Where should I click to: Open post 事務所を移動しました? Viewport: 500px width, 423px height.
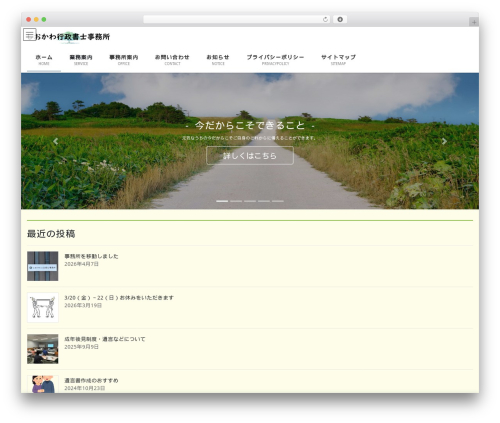(91, 256)
